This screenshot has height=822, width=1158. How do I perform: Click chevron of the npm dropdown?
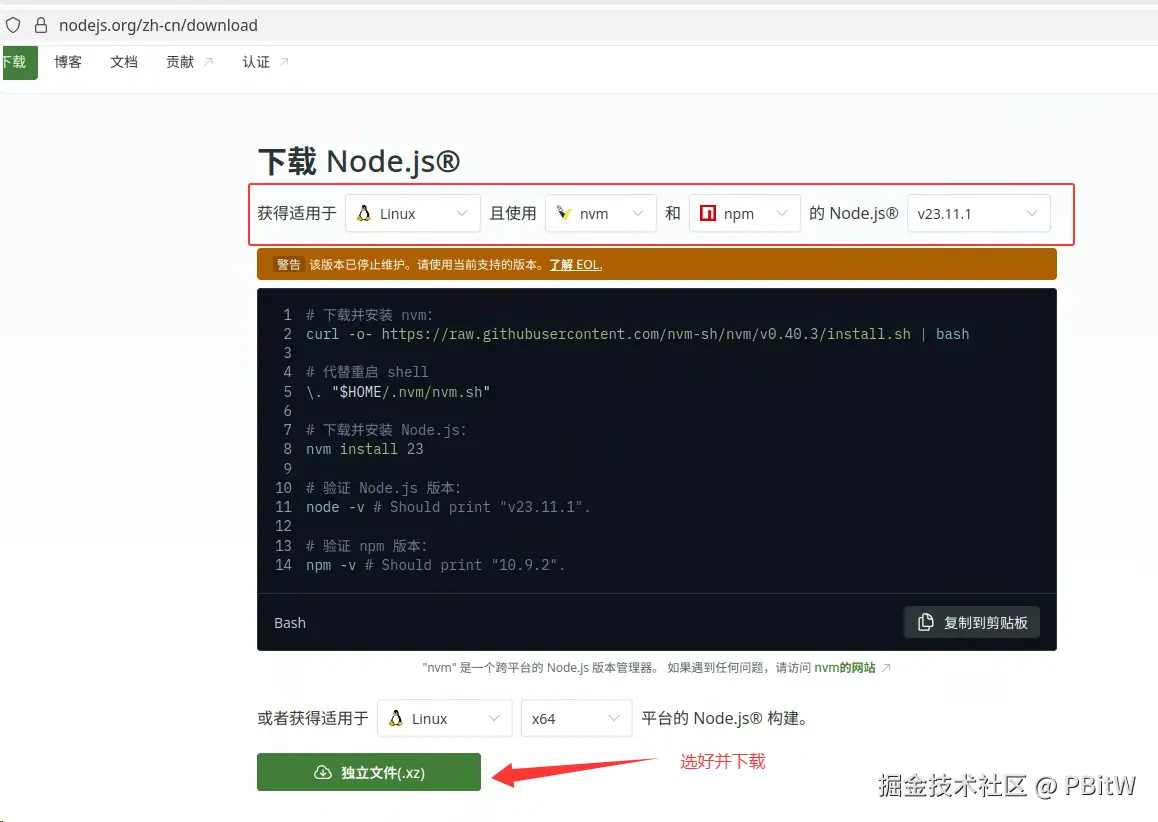(782, 213)
